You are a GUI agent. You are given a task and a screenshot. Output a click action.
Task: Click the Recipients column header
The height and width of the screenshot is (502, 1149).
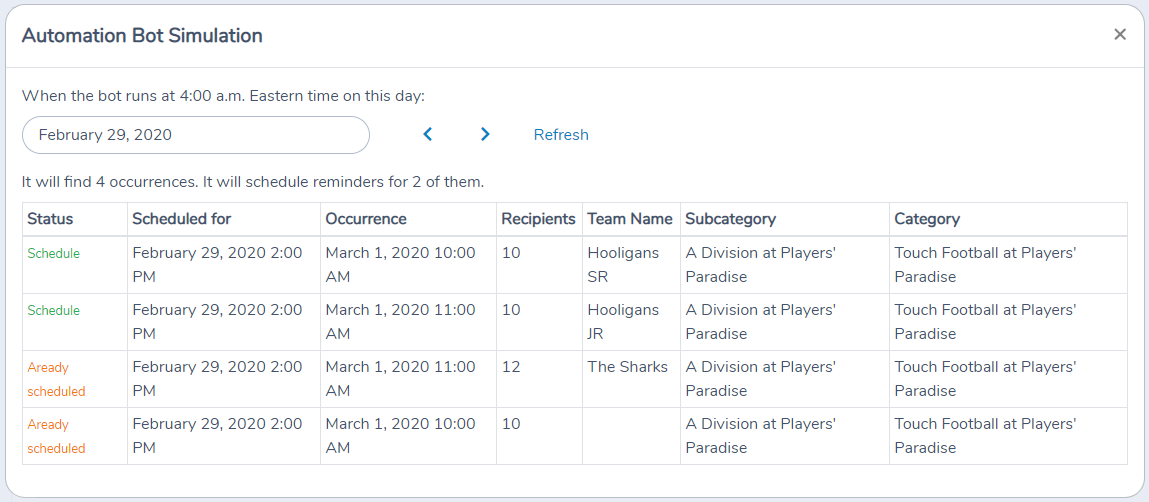539,219
